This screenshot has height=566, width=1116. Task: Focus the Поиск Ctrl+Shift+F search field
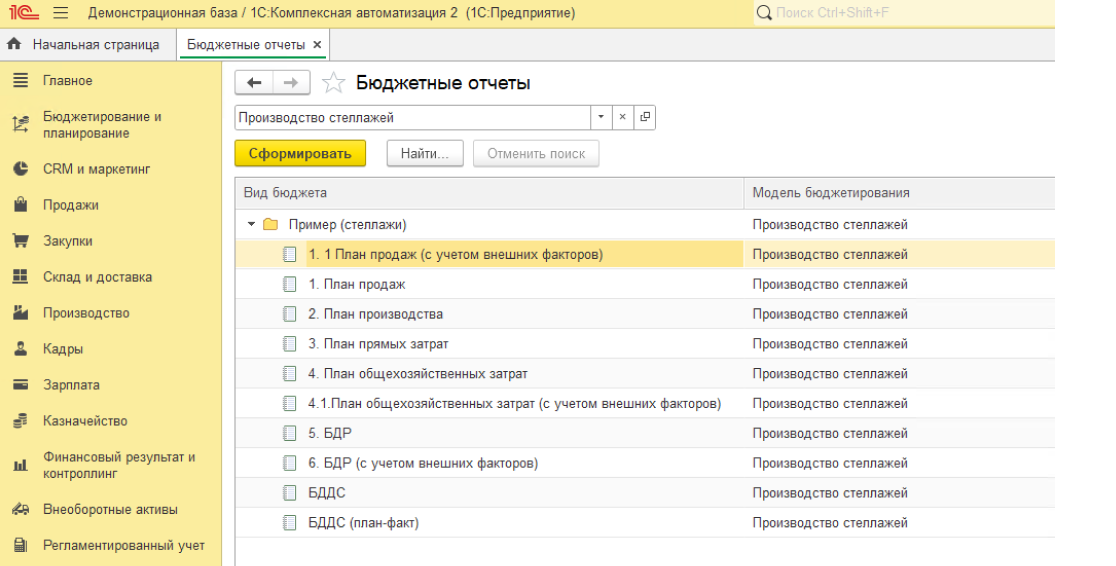904,13
